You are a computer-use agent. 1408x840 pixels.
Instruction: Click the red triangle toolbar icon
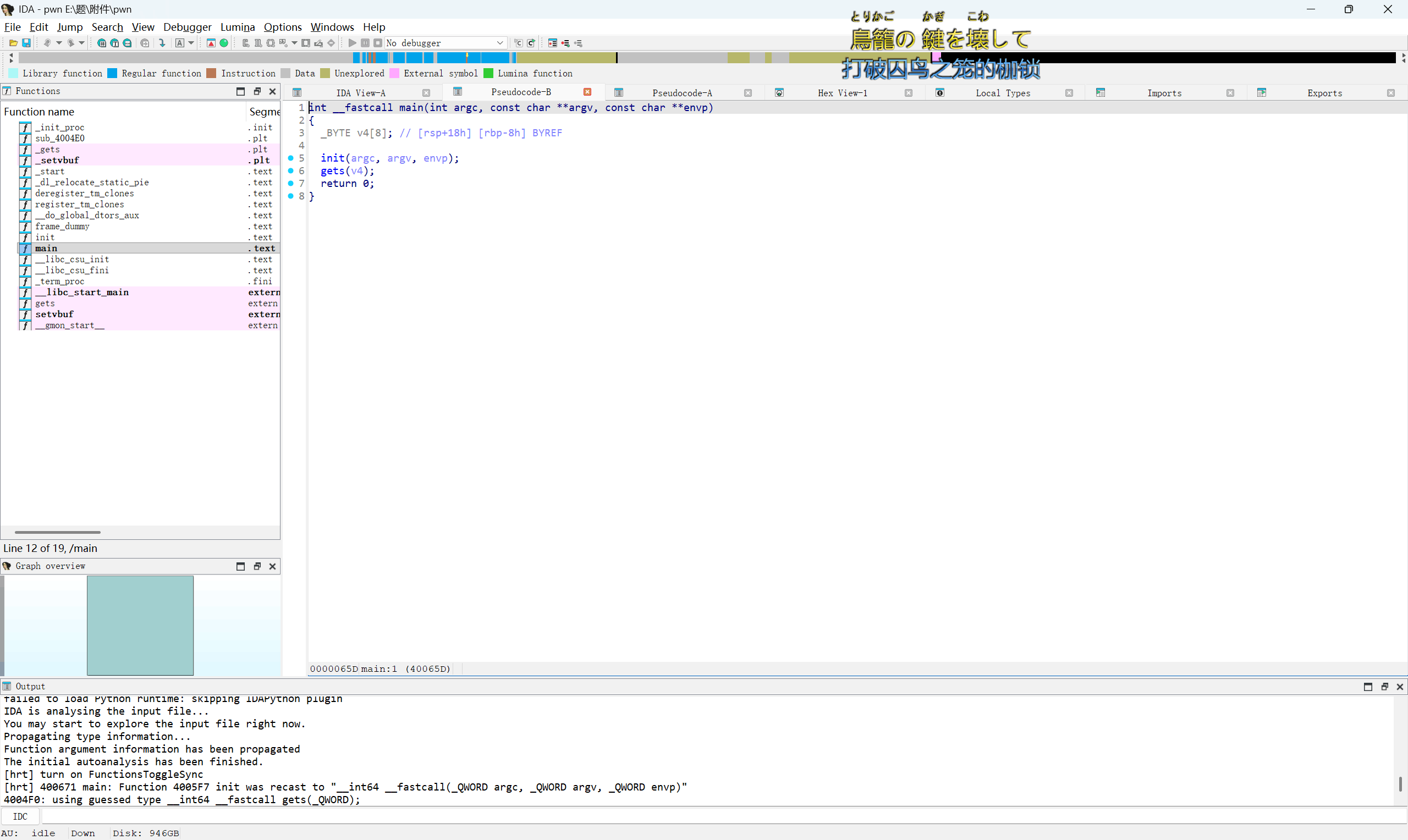[x=211, y=43]
